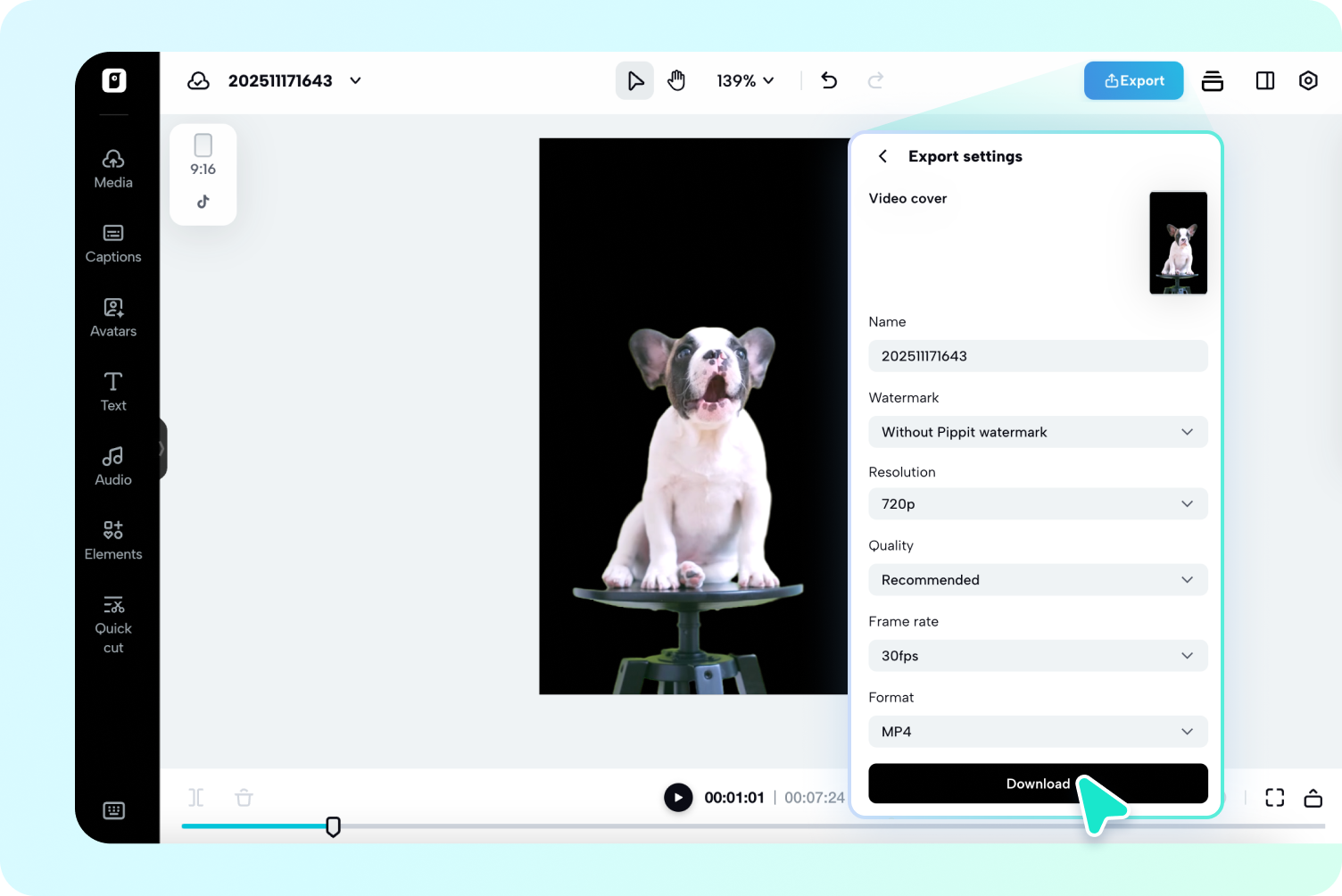Play the video preview
Viewport: 1342px width, 896px height.
pos(678,797)
